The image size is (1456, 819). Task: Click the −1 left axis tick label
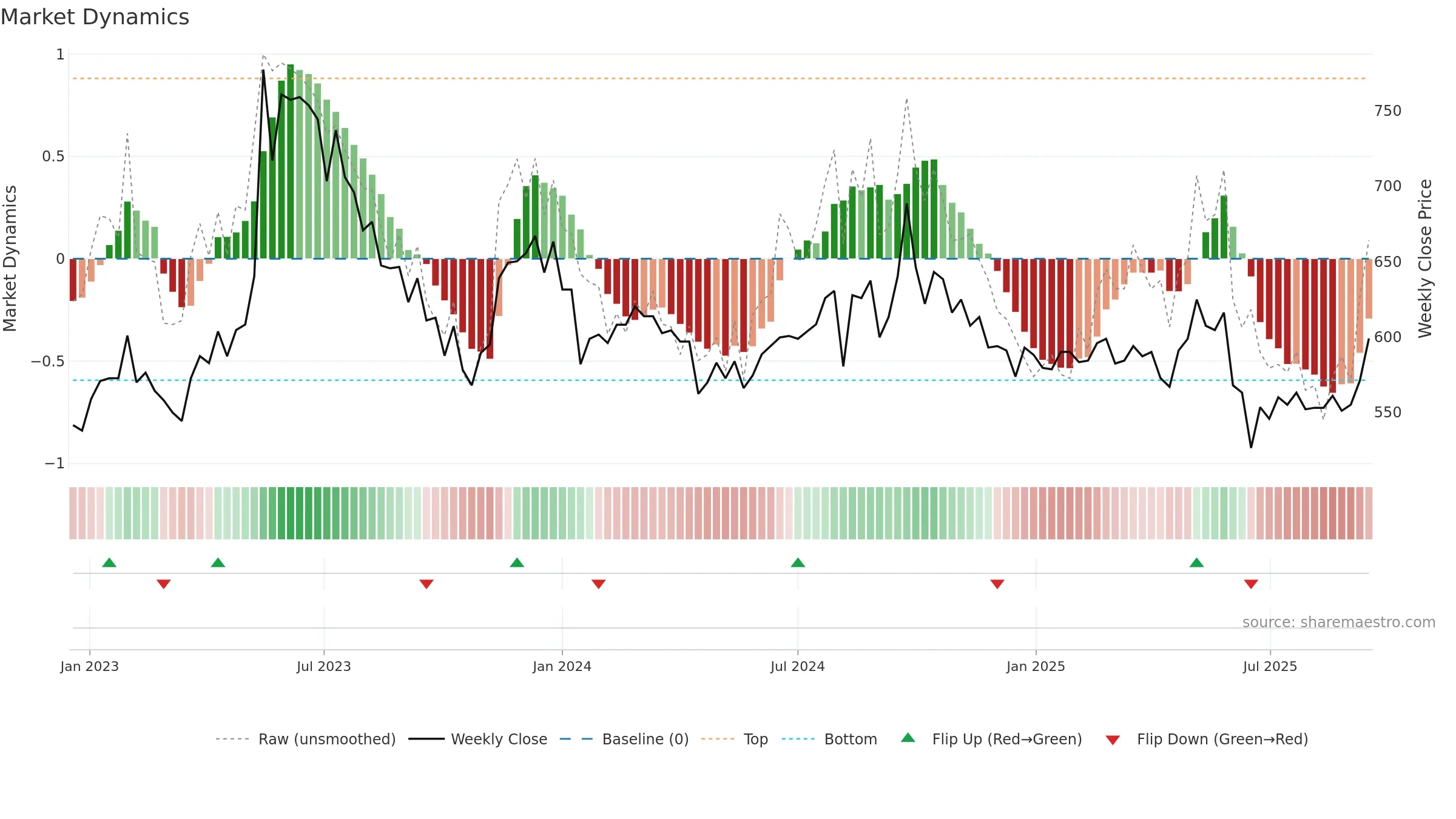pyautogui.click(x=55, y=463)
